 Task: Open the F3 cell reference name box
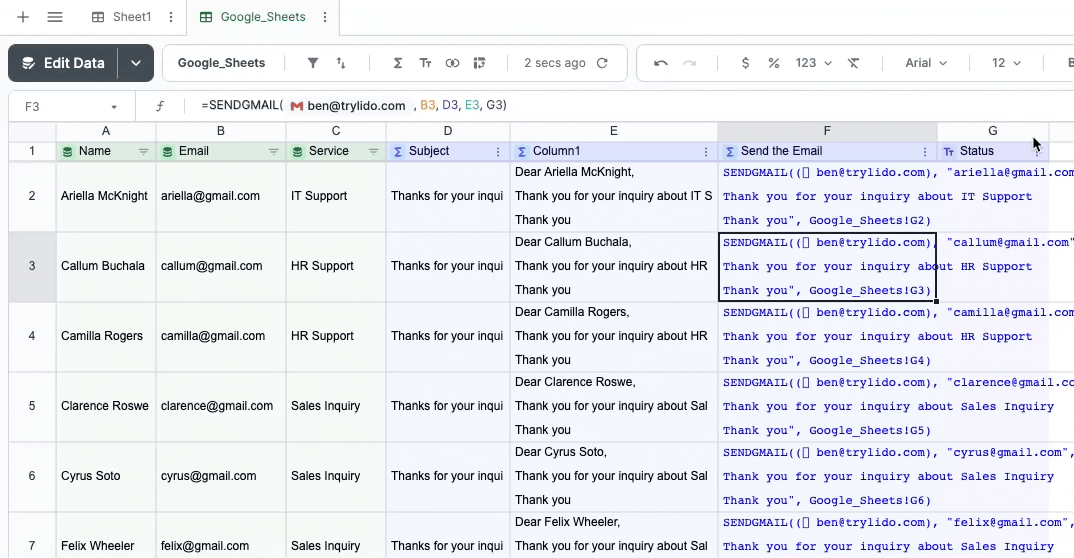point(71,106)
